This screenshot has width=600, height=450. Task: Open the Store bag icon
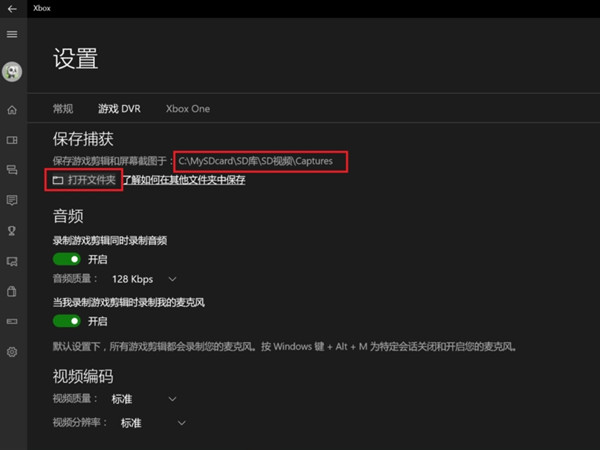point(12,291)
